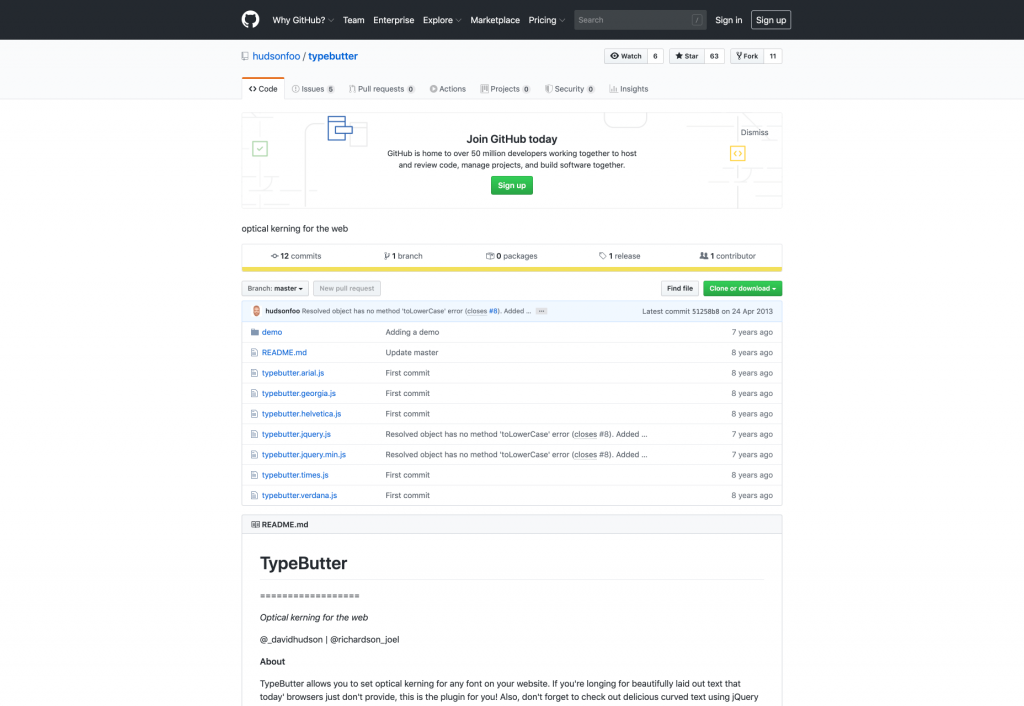Expand the Why GitHub? menu

303,20
